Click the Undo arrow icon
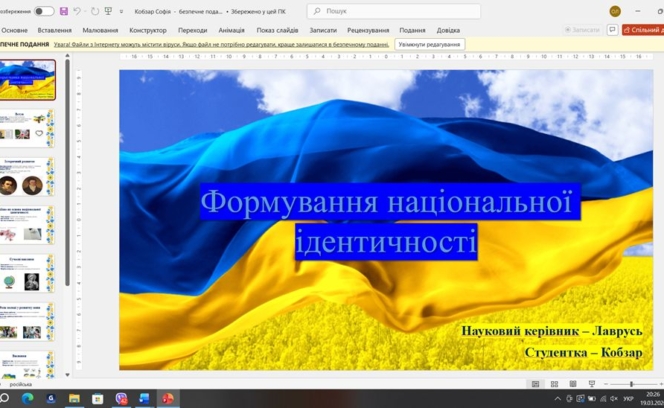 pyautogui.click(x=78, y=11)
